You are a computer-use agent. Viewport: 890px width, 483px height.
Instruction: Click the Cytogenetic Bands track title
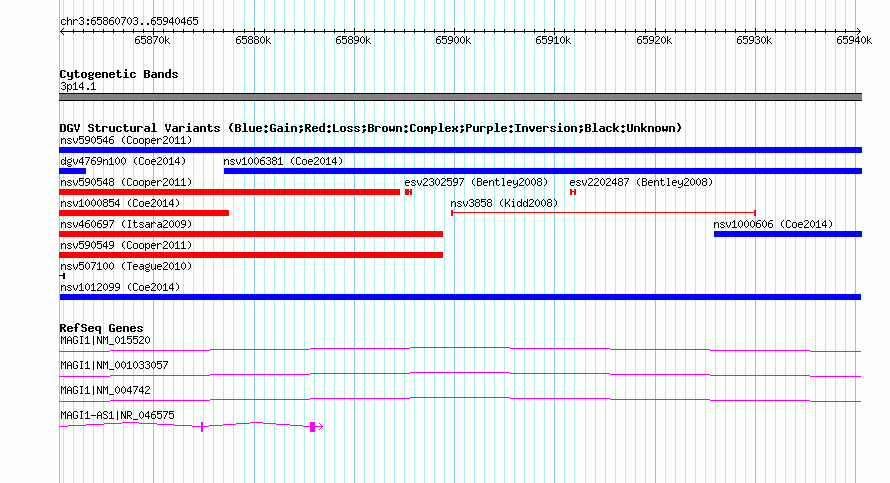click(119, 74)
